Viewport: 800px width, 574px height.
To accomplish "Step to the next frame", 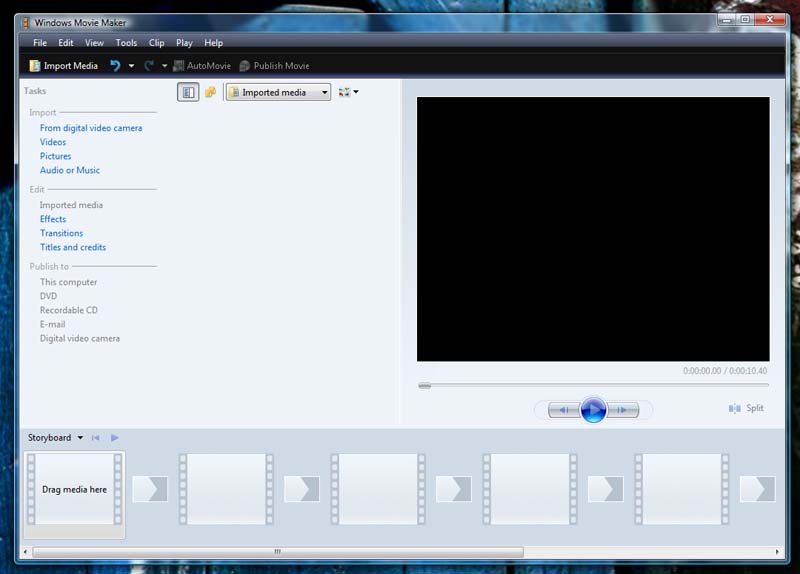I will (x=623, y=410).
